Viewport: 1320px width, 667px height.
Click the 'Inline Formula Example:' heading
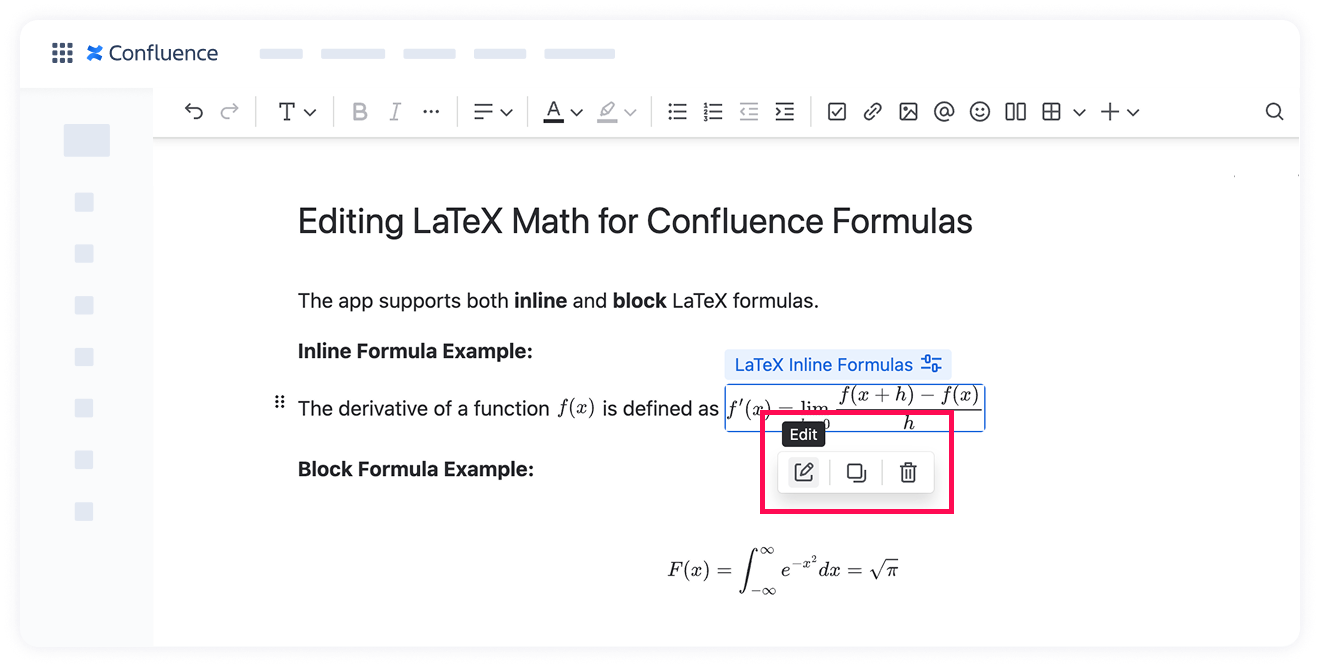tap(415, 351)
